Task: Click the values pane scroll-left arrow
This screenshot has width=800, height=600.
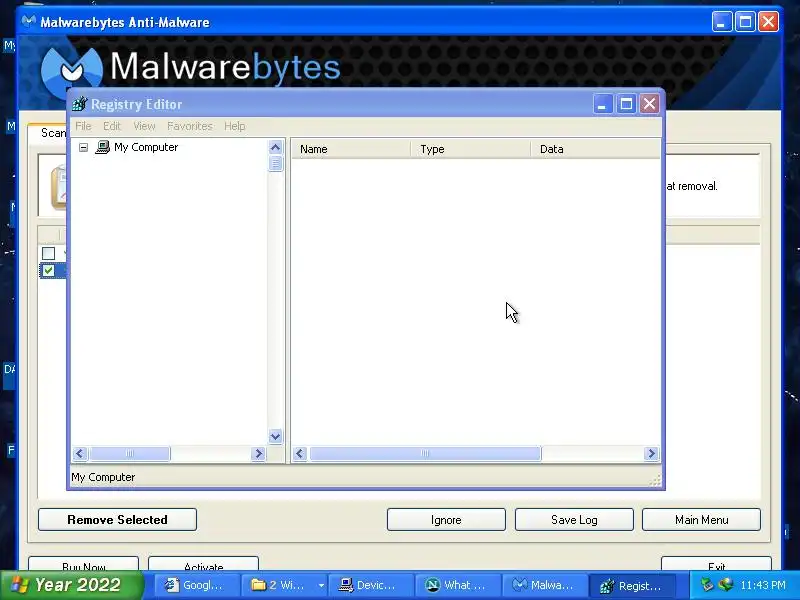Action: point(300,454)
